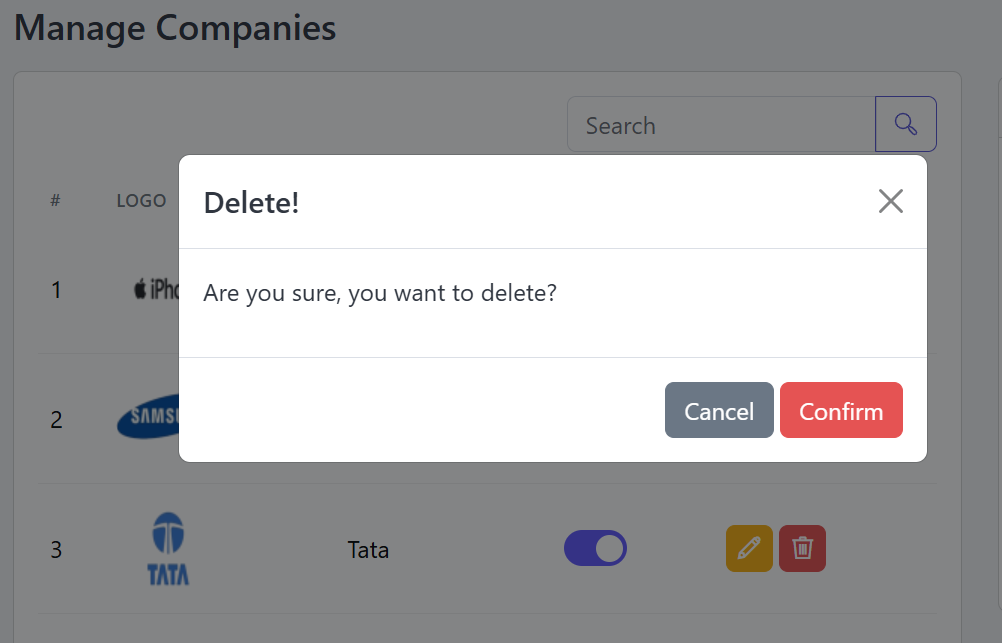
Task: Click row number 2 in table
Action: (56, 420)
